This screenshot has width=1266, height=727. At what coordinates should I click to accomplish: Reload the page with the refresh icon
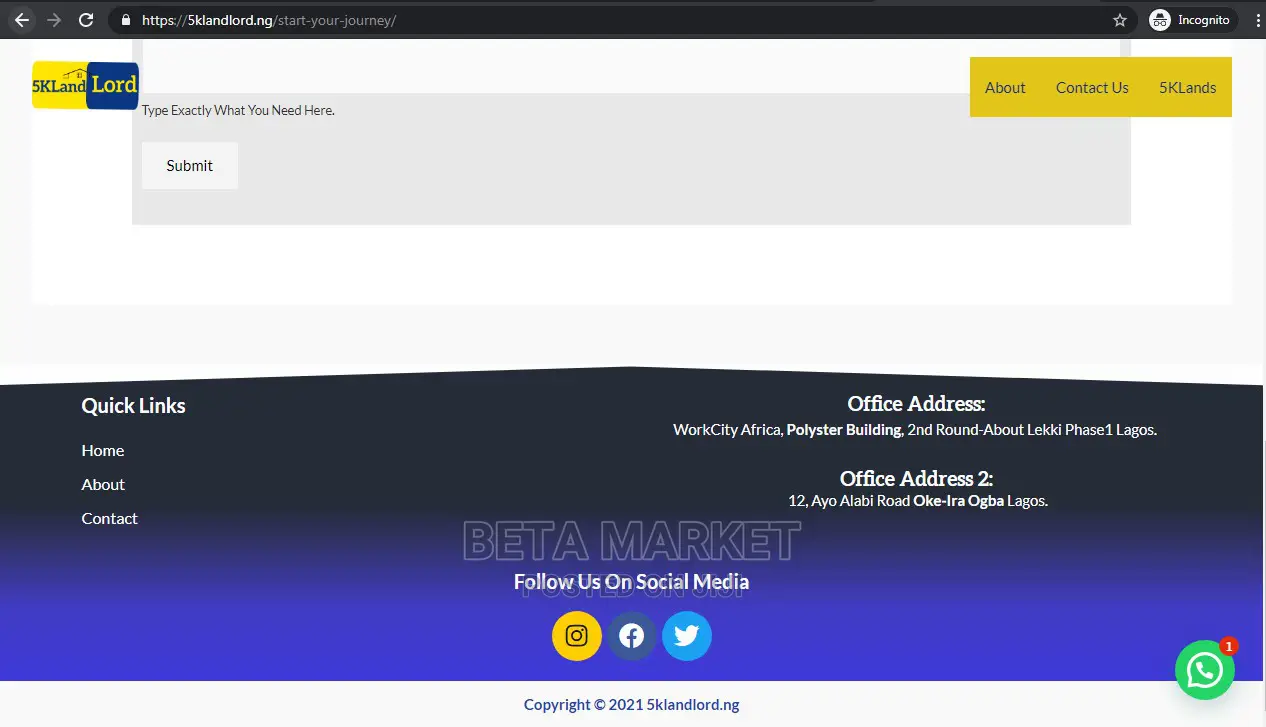click(x=86, y=20)
